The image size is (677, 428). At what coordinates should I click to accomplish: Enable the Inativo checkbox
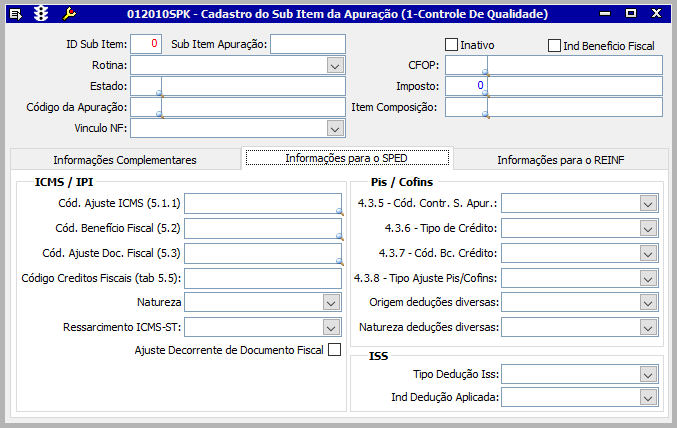452,45
